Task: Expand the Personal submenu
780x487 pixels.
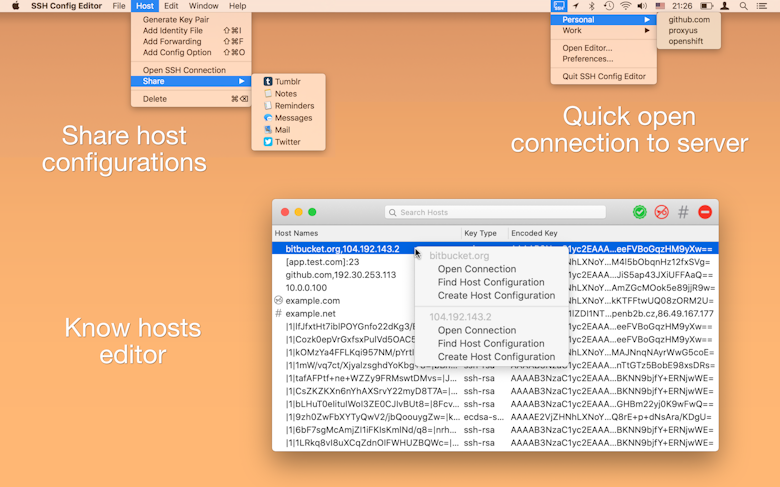Action: pyautogui.click(x=604, y=19)
